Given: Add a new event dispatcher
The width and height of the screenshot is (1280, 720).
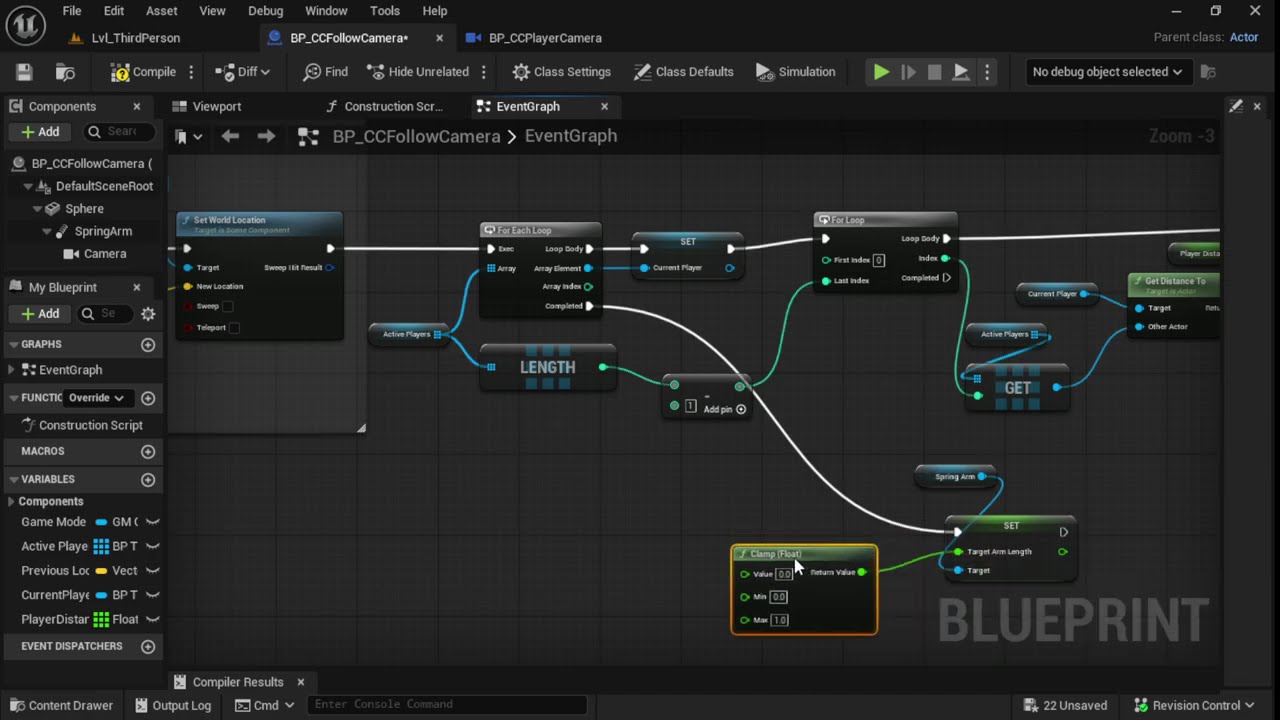Looking at the screenshot, I should point(148,647).
